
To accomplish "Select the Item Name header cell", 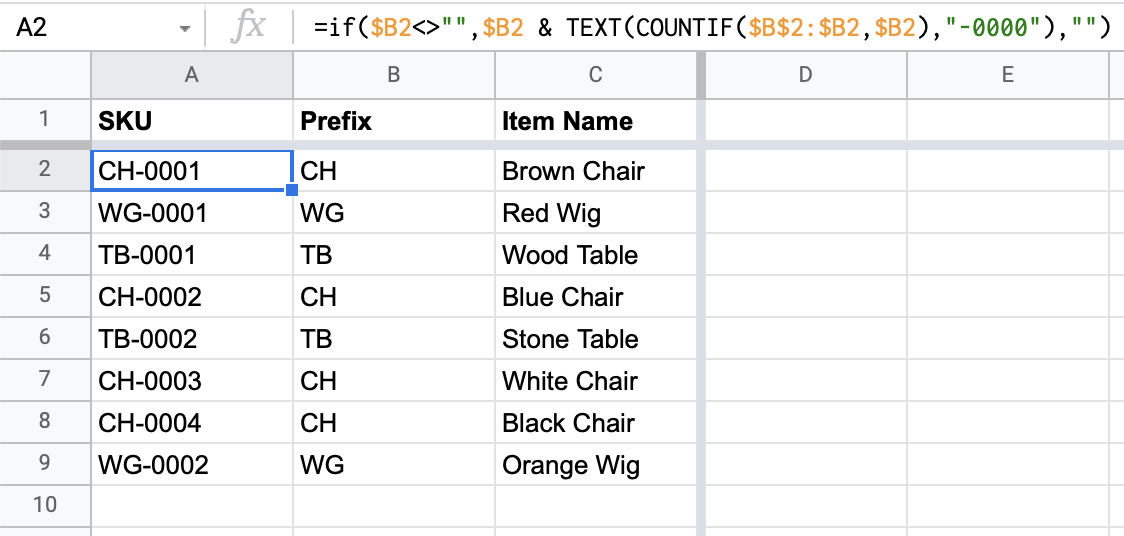I will pos(595,120).
